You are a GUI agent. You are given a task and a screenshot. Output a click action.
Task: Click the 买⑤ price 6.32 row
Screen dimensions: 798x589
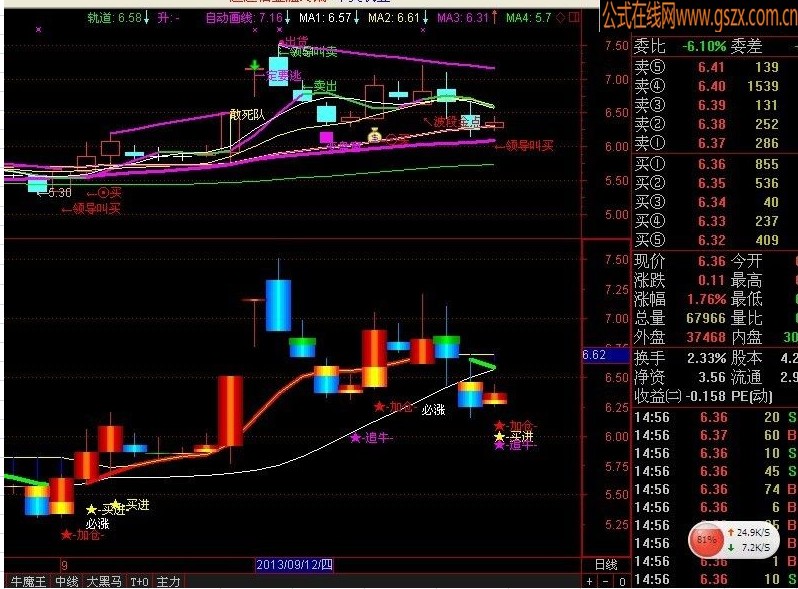click(707, 240)
